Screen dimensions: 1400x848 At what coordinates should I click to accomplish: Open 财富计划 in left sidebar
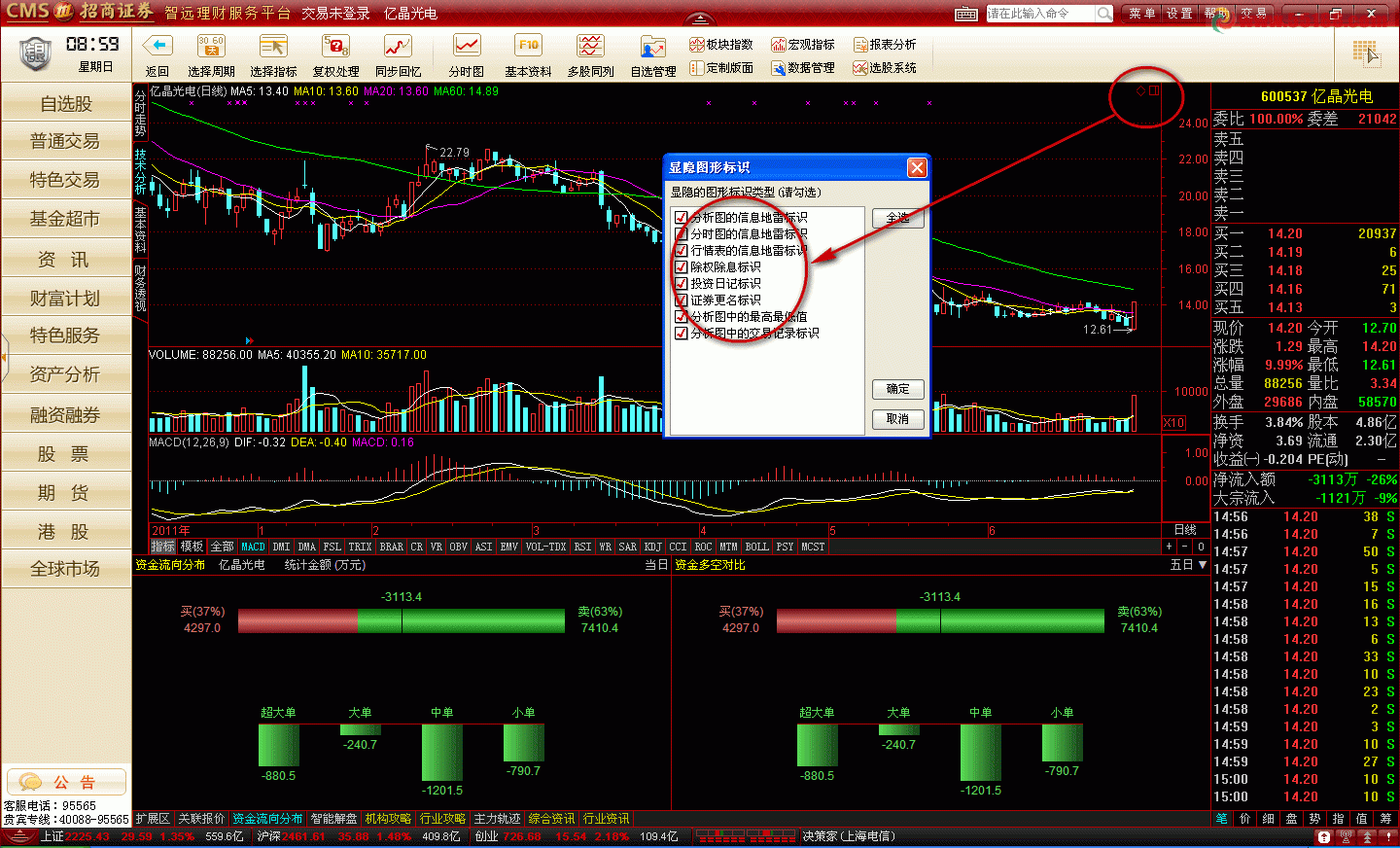[x=66, y=298]
